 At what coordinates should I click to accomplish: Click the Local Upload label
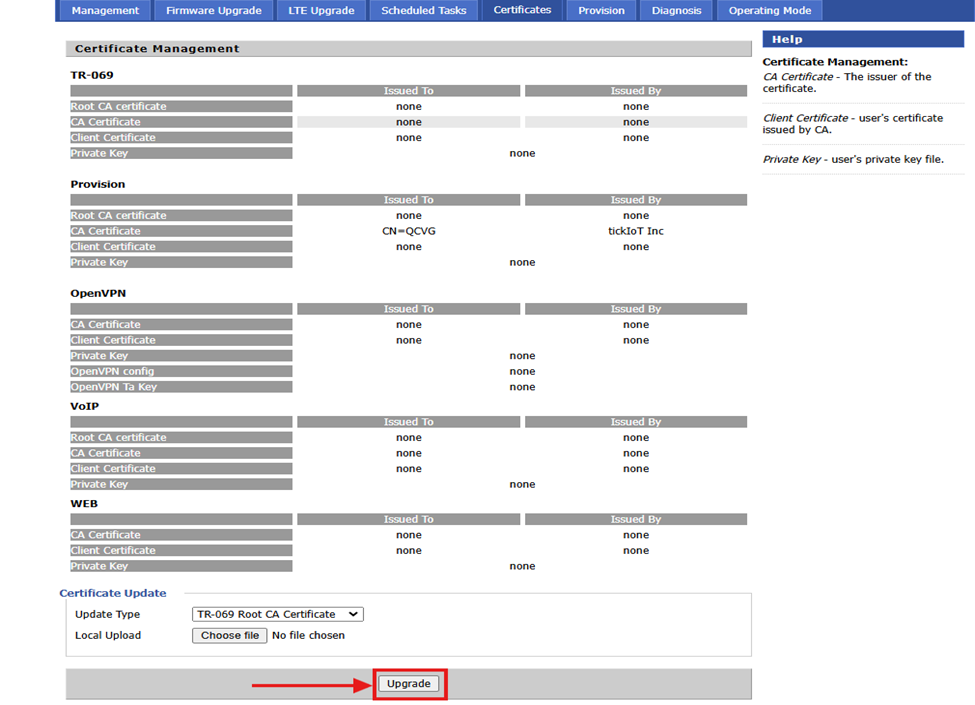[x=108, y=635]
